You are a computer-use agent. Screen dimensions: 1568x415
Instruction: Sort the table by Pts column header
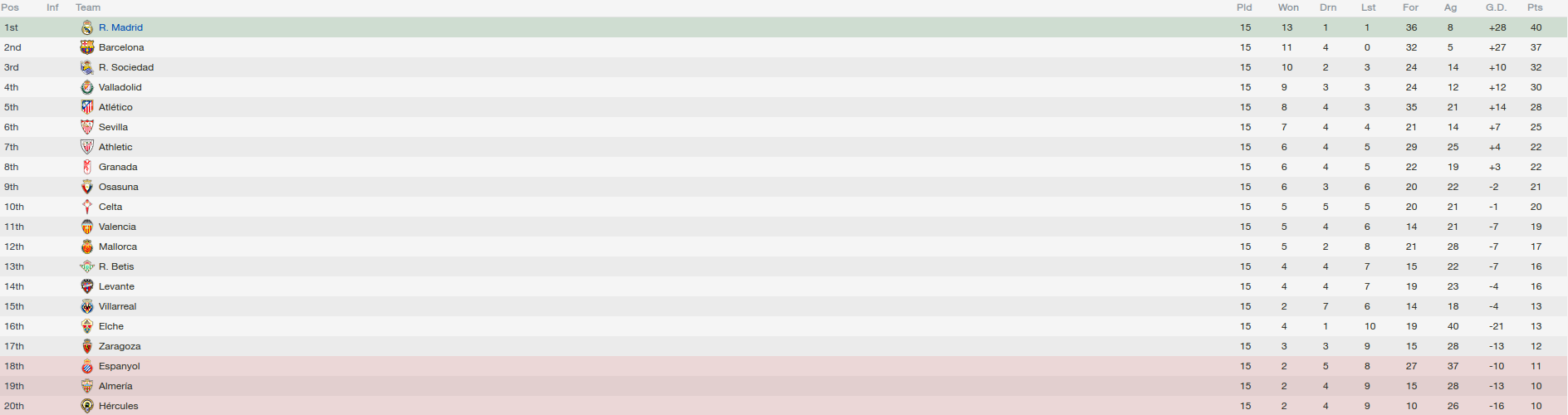[1535, 7]
